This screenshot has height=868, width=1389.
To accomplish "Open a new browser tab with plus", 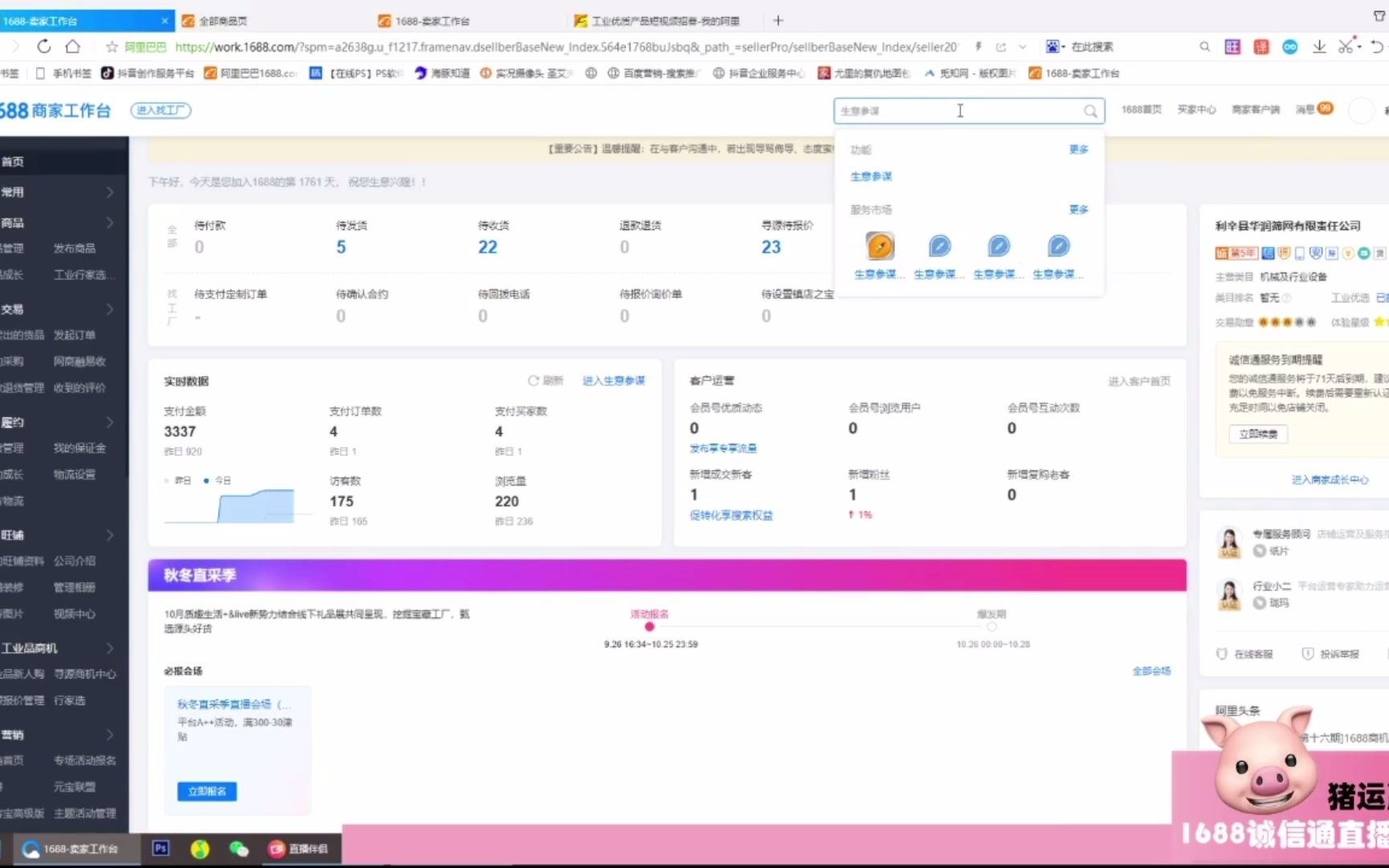I will (778, 20).
